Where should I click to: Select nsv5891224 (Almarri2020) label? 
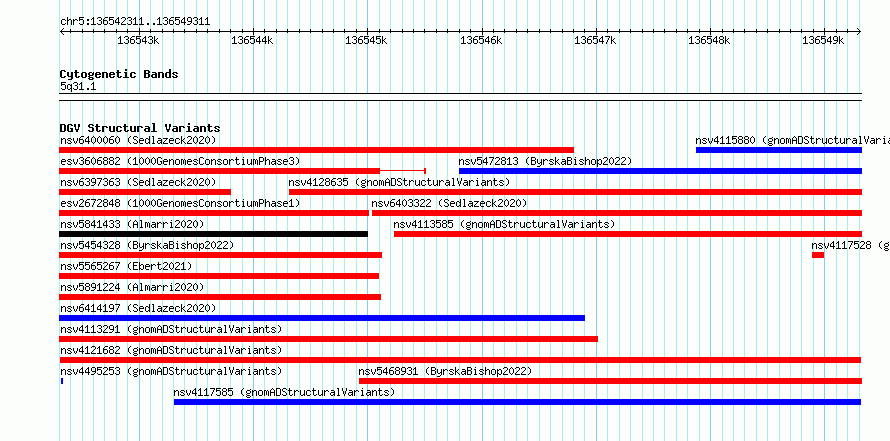click(x=132, y=287)
